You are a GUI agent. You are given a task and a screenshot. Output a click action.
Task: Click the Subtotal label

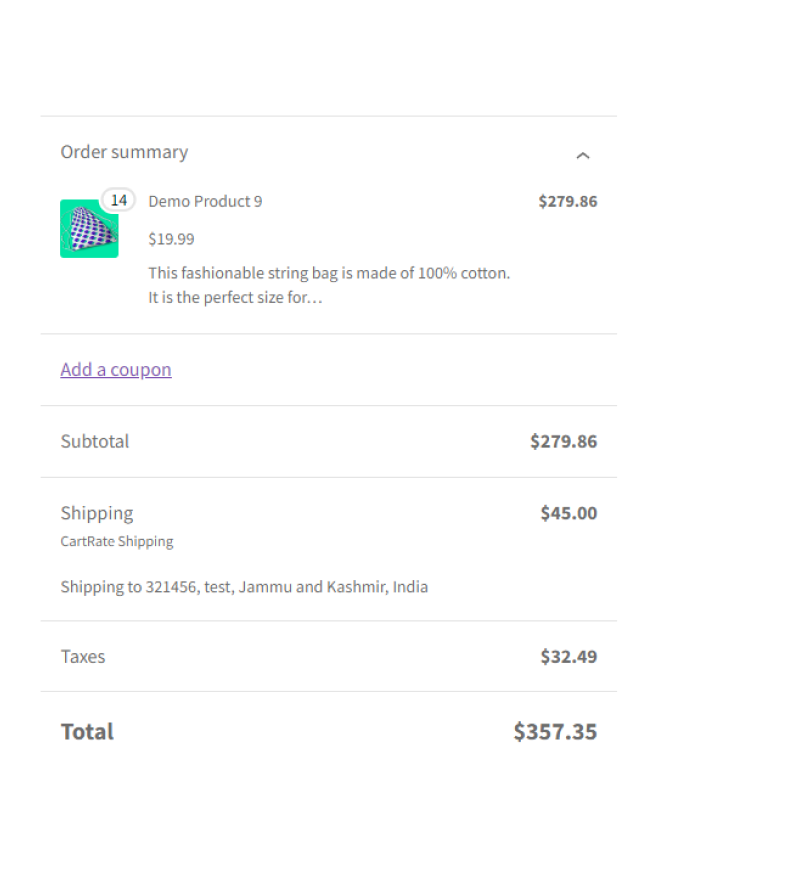pos(95,441)
